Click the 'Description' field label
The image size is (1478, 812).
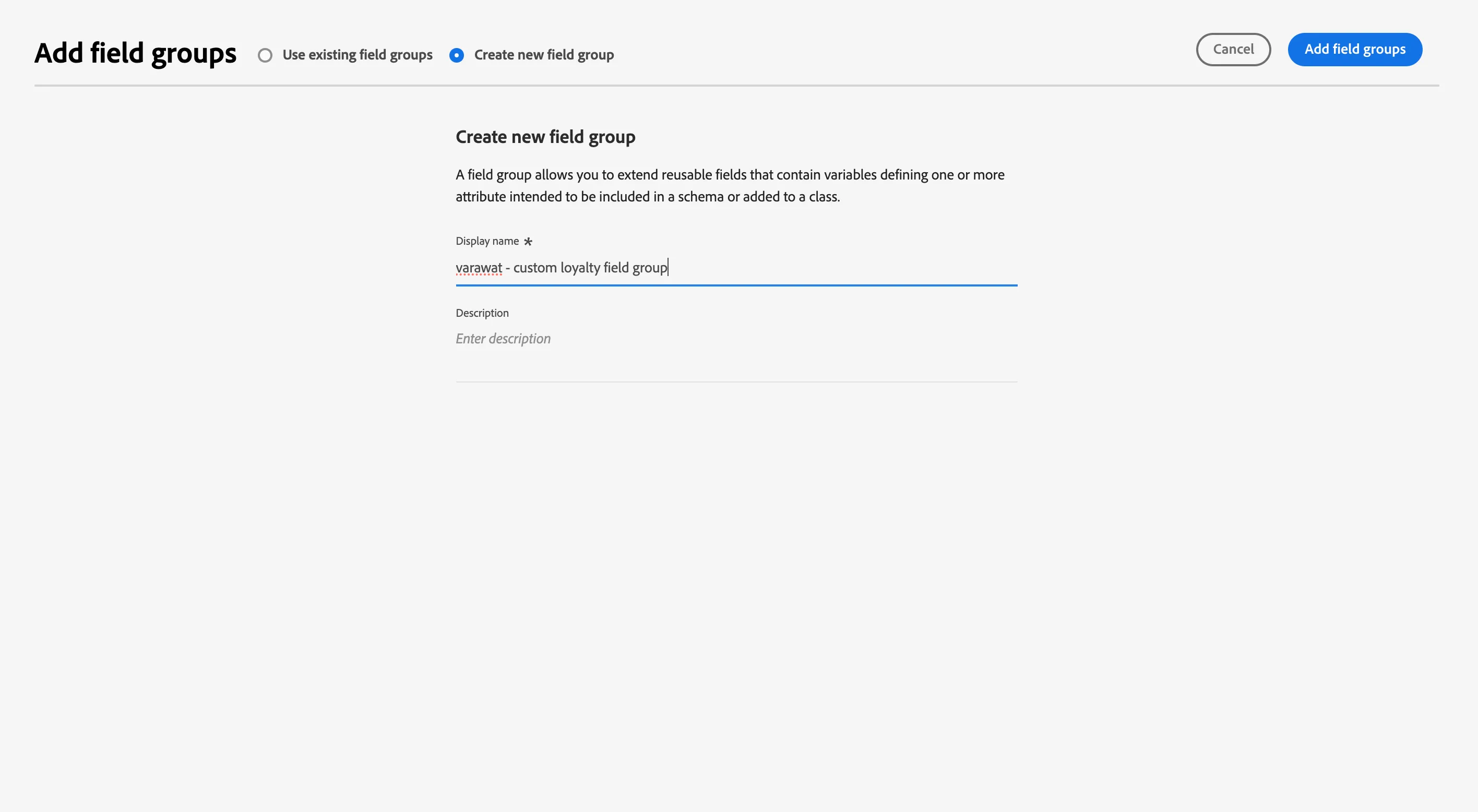(482, 313)
